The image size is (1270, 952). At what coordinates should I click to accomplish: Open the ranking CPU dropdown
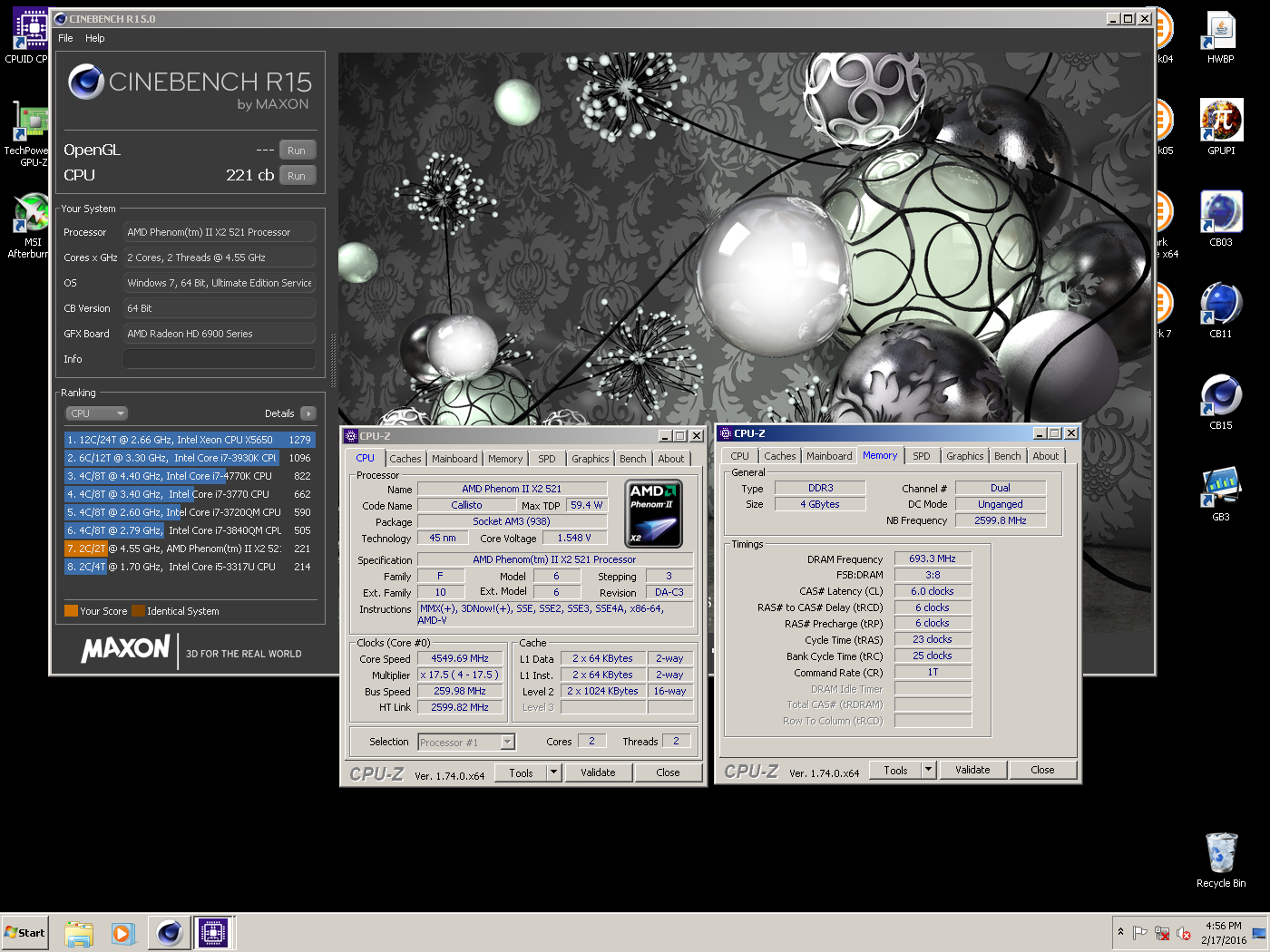96,413
